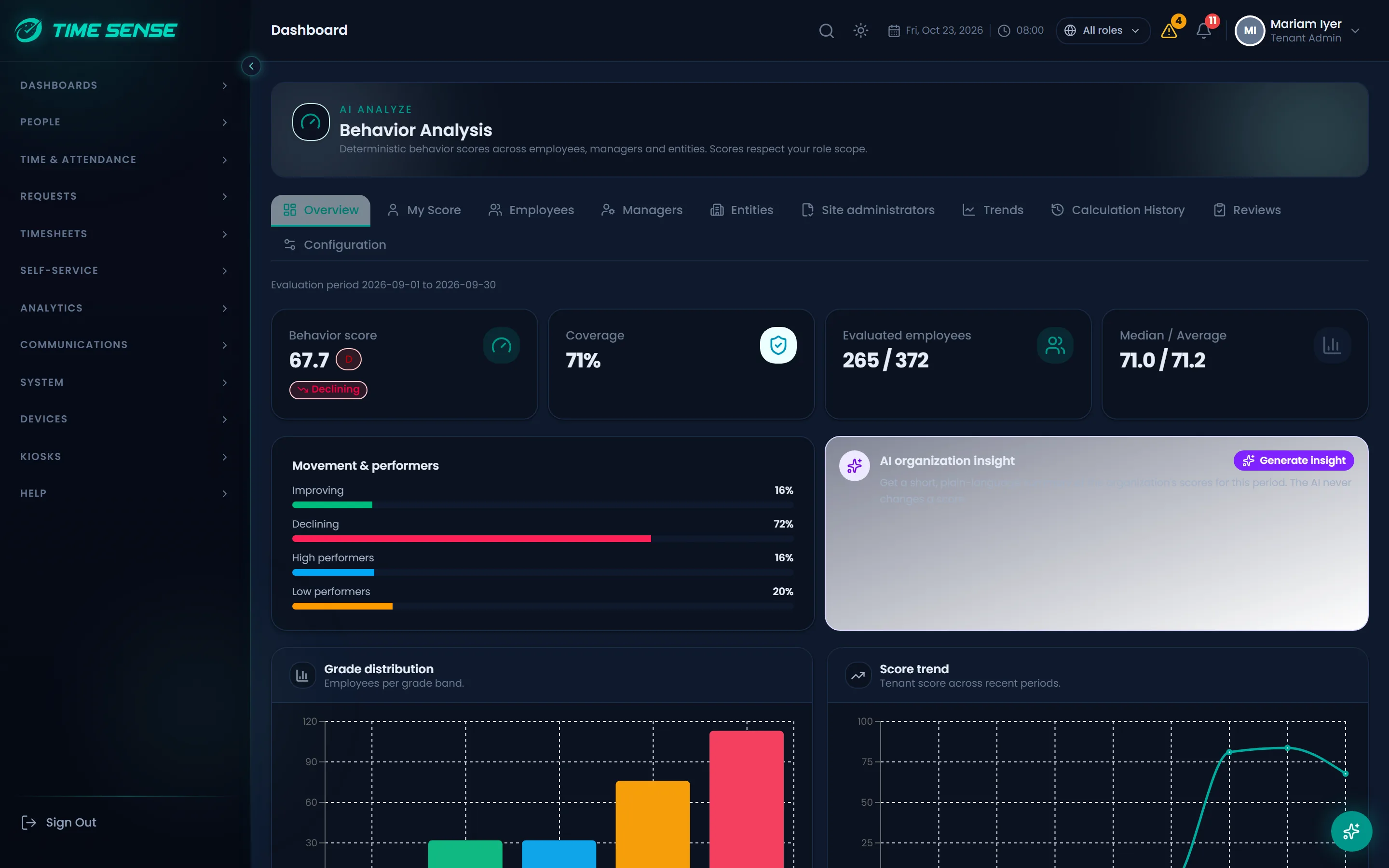Expand the Devices sidebar section
1389x868 pixels.
click(x=124, y=419)
